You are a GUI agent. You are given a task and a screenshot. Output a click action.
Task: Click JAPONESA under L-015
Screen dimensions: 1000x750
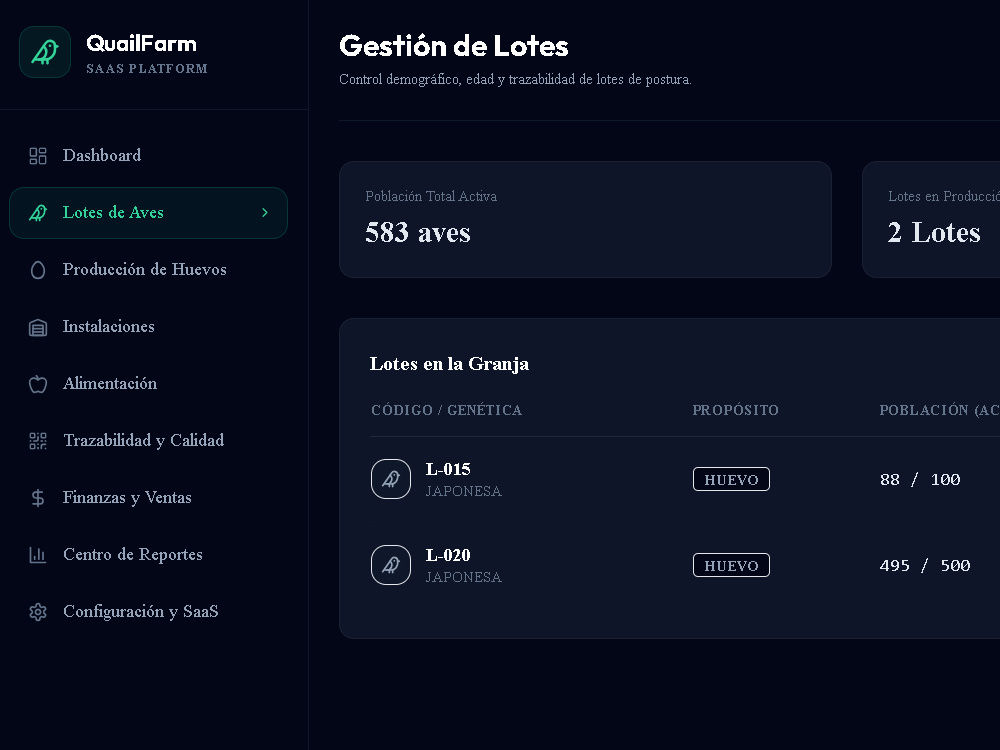[x=464, y=491]
